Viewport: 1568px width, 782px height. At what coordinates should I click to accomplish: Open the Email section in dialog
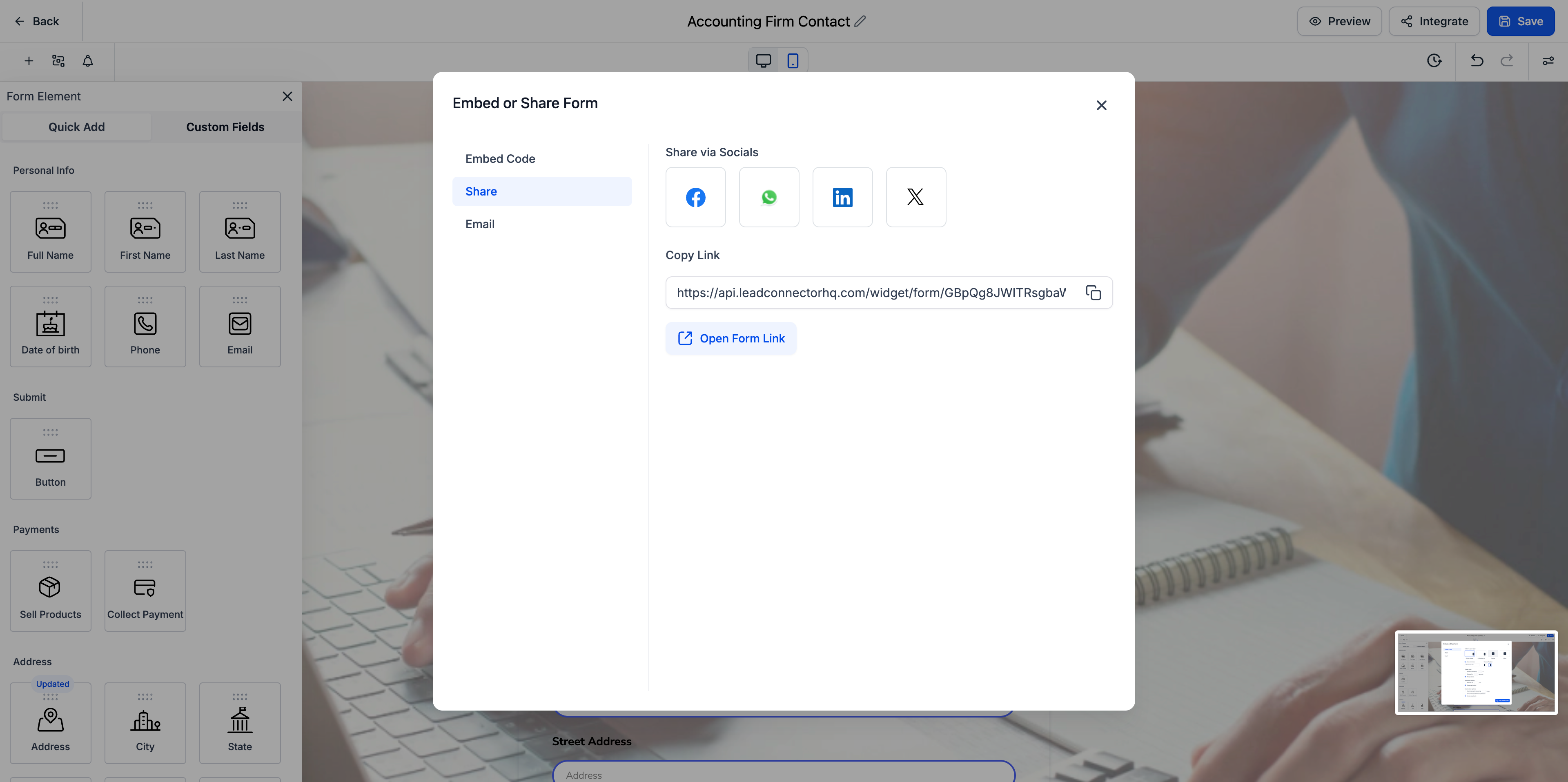(x=542, y=224)
